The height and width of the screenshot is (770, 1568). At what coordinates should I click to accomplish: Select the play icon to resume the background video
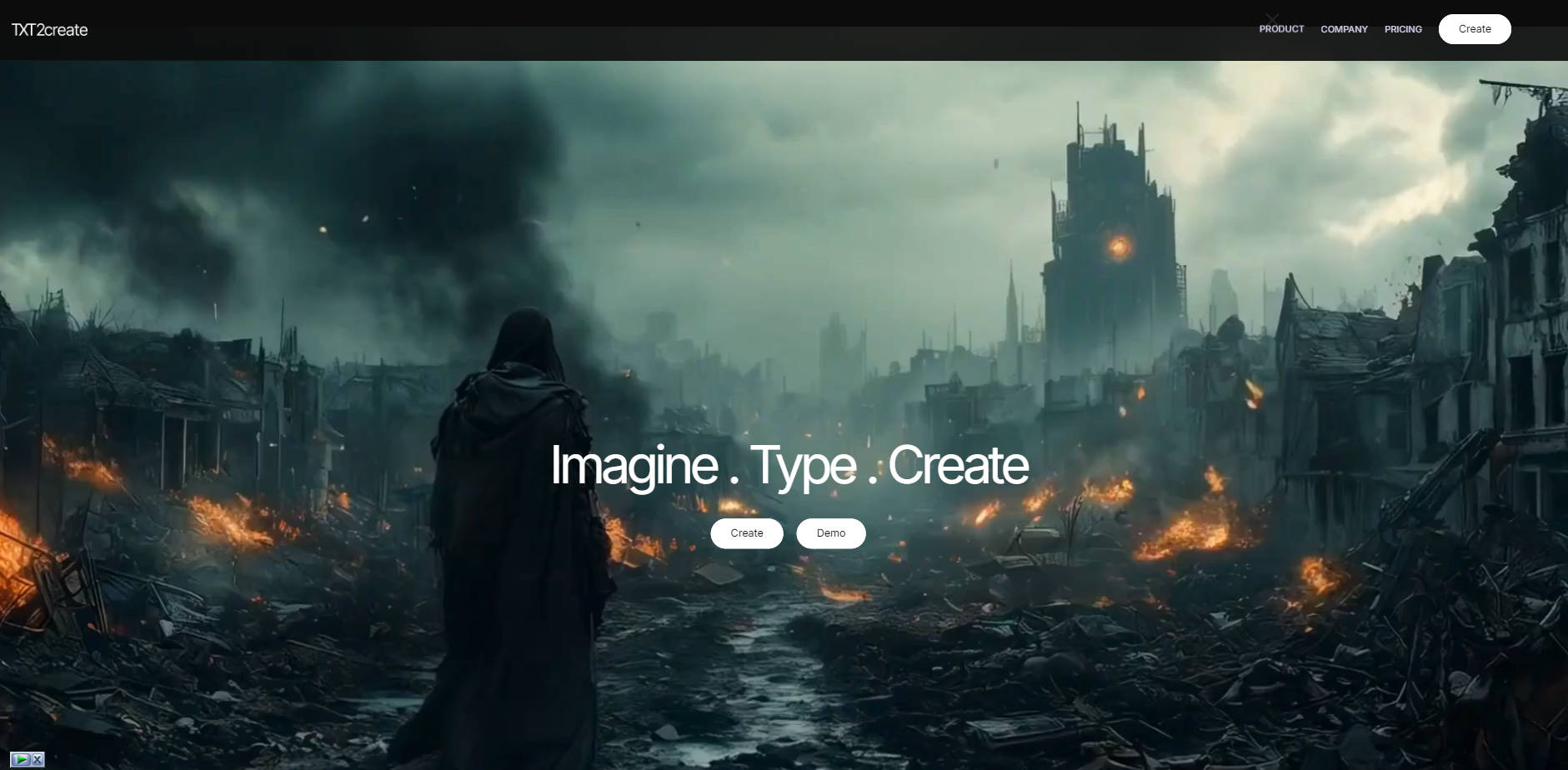click(x=21, y=759)
